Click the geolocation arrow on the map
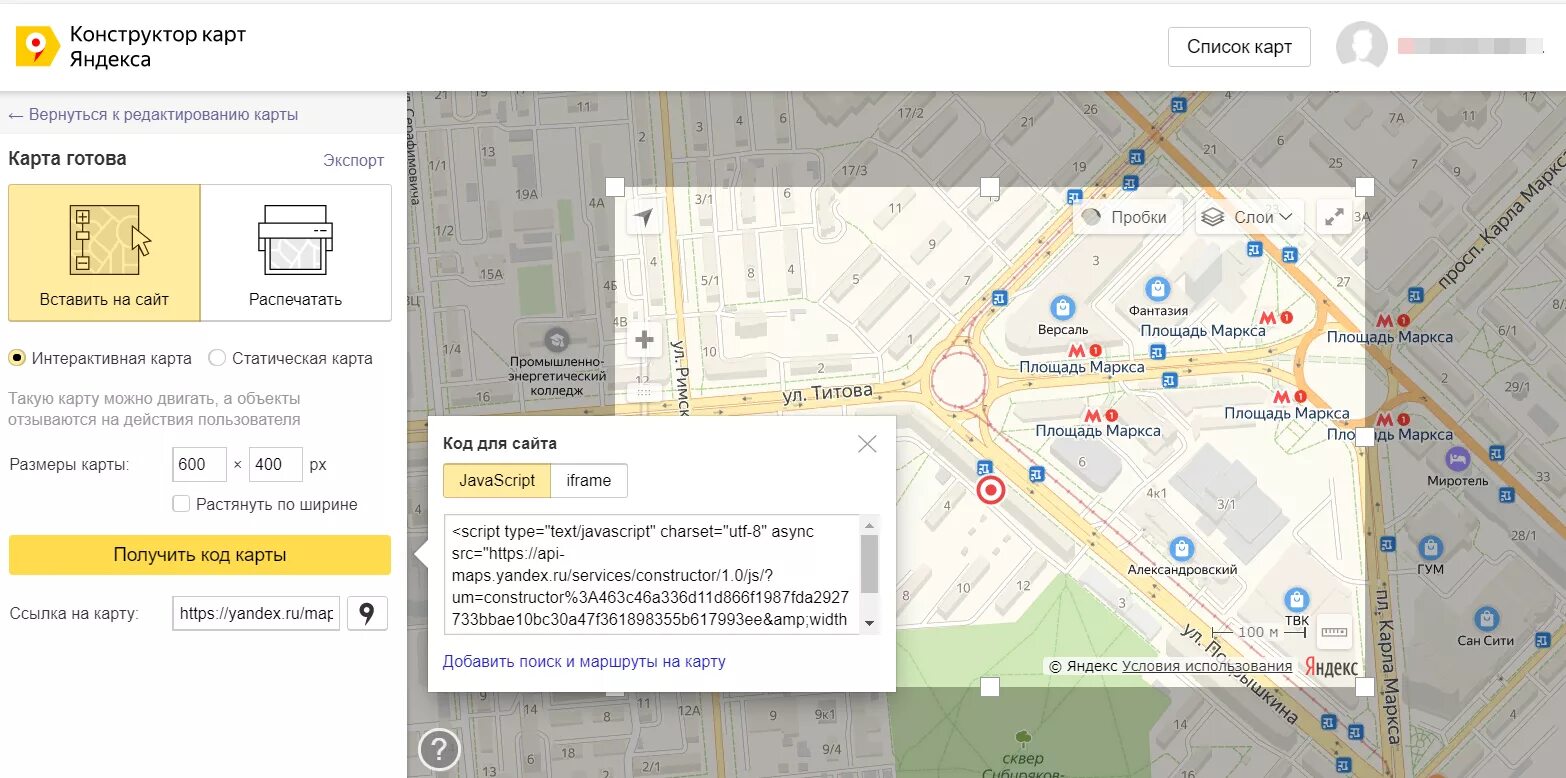The height and width of the screenshot is (778, 1566). [645, 218]
